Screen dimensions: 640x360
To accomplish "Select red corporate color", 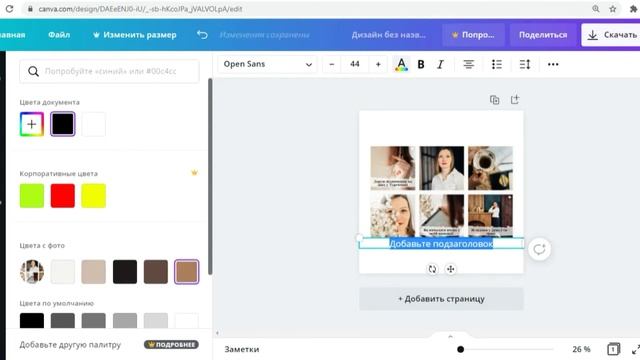I will click(x=63, y=196).
